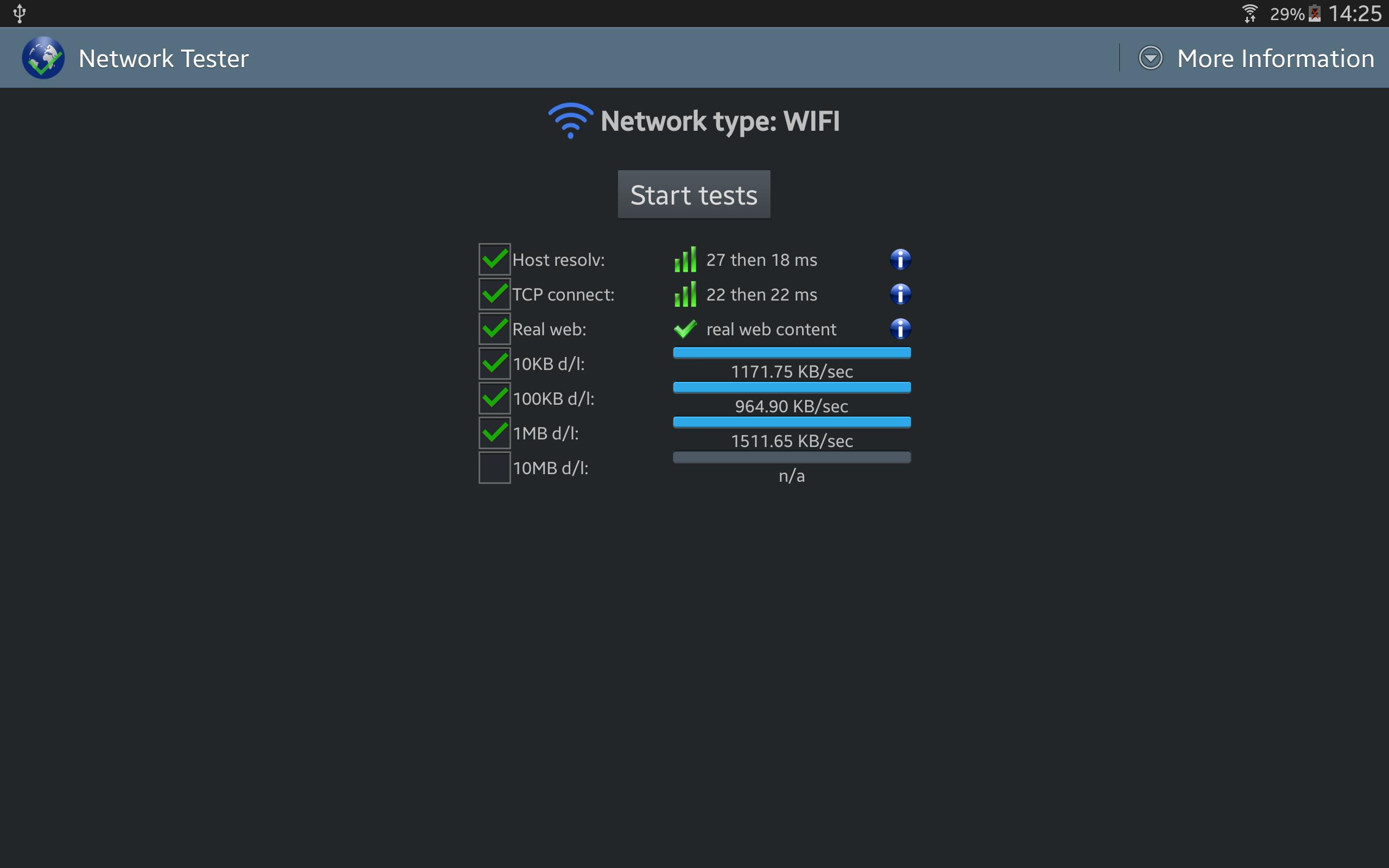Click the 'real web content' result text
This screenshot has width=1389, height=868.
771,329
